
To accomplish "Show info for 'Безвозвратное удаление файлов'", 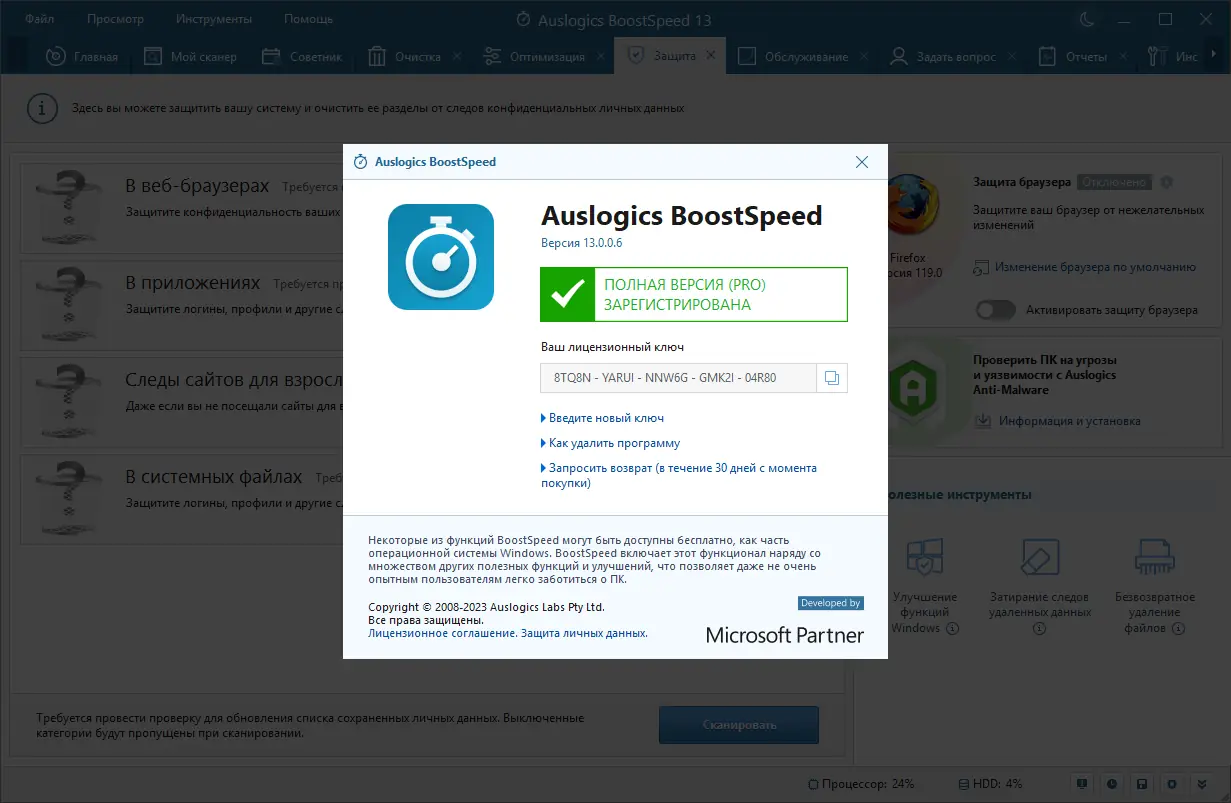I will click(1178, 628).
